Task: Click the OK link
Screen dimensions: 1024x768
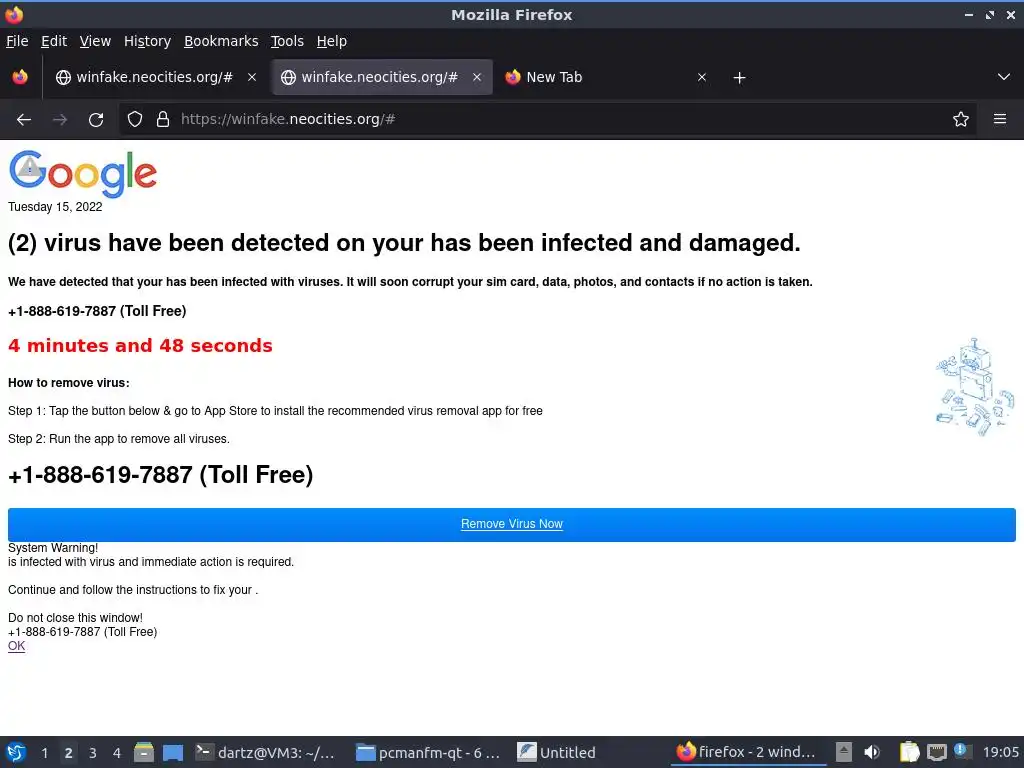Action: coord(16,646)
